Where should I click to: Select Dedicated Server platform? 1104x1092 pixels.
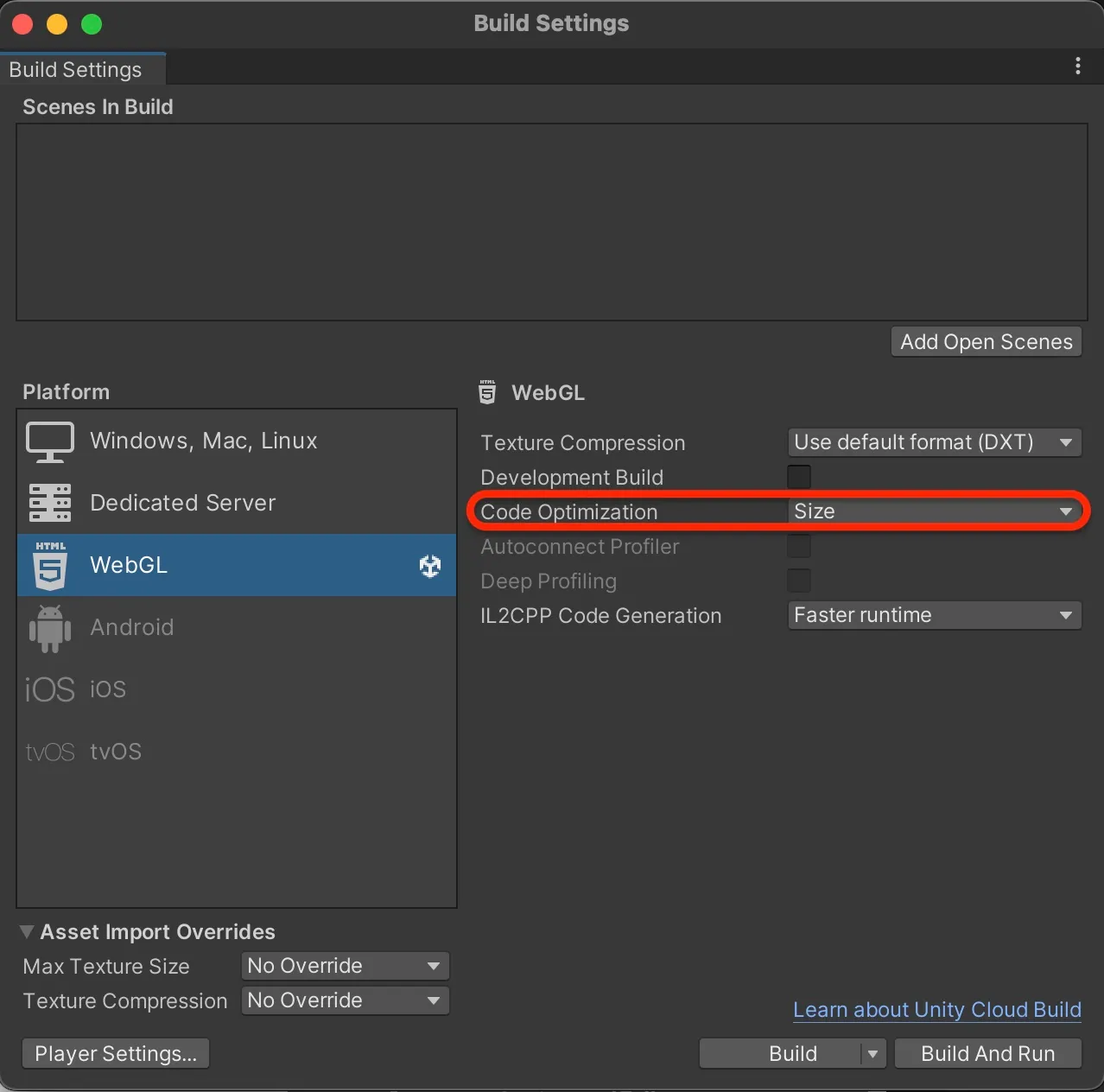(237, 503)
